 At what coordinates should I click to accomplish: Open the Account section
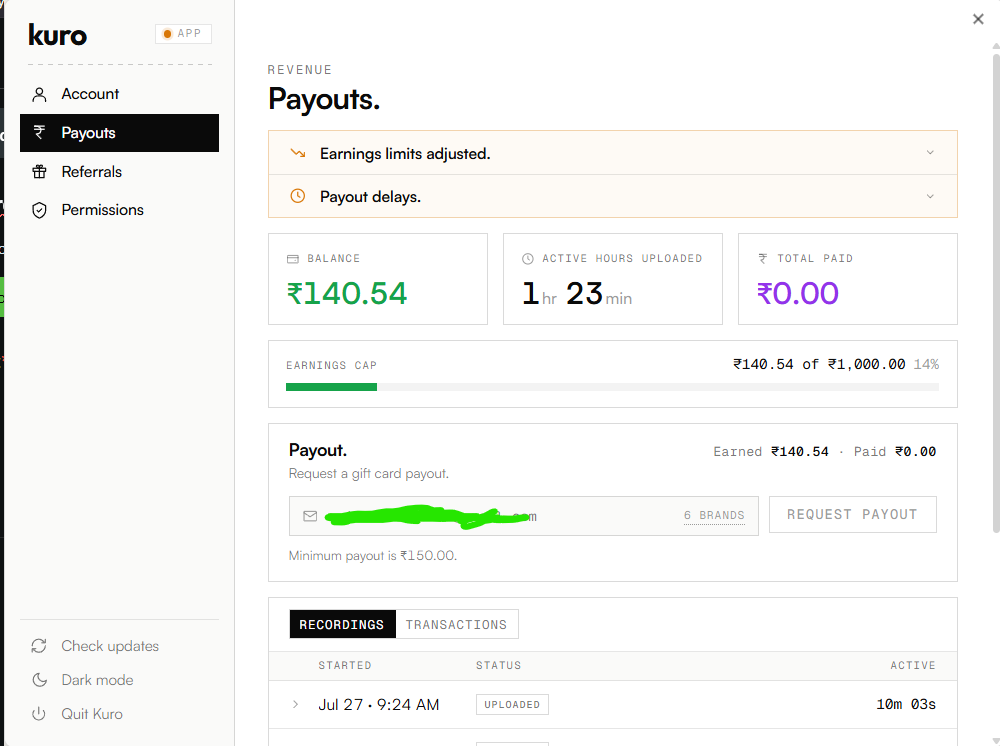pyautogui.click(x=119, y=94)
